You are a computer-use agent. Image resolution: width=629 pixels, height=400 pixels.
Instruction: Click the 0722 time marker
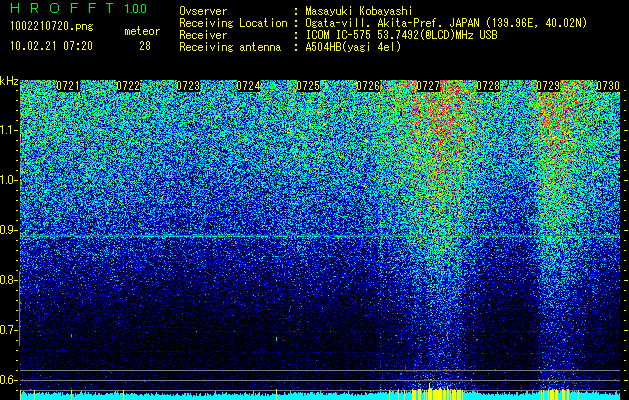(x=128, y=86)
